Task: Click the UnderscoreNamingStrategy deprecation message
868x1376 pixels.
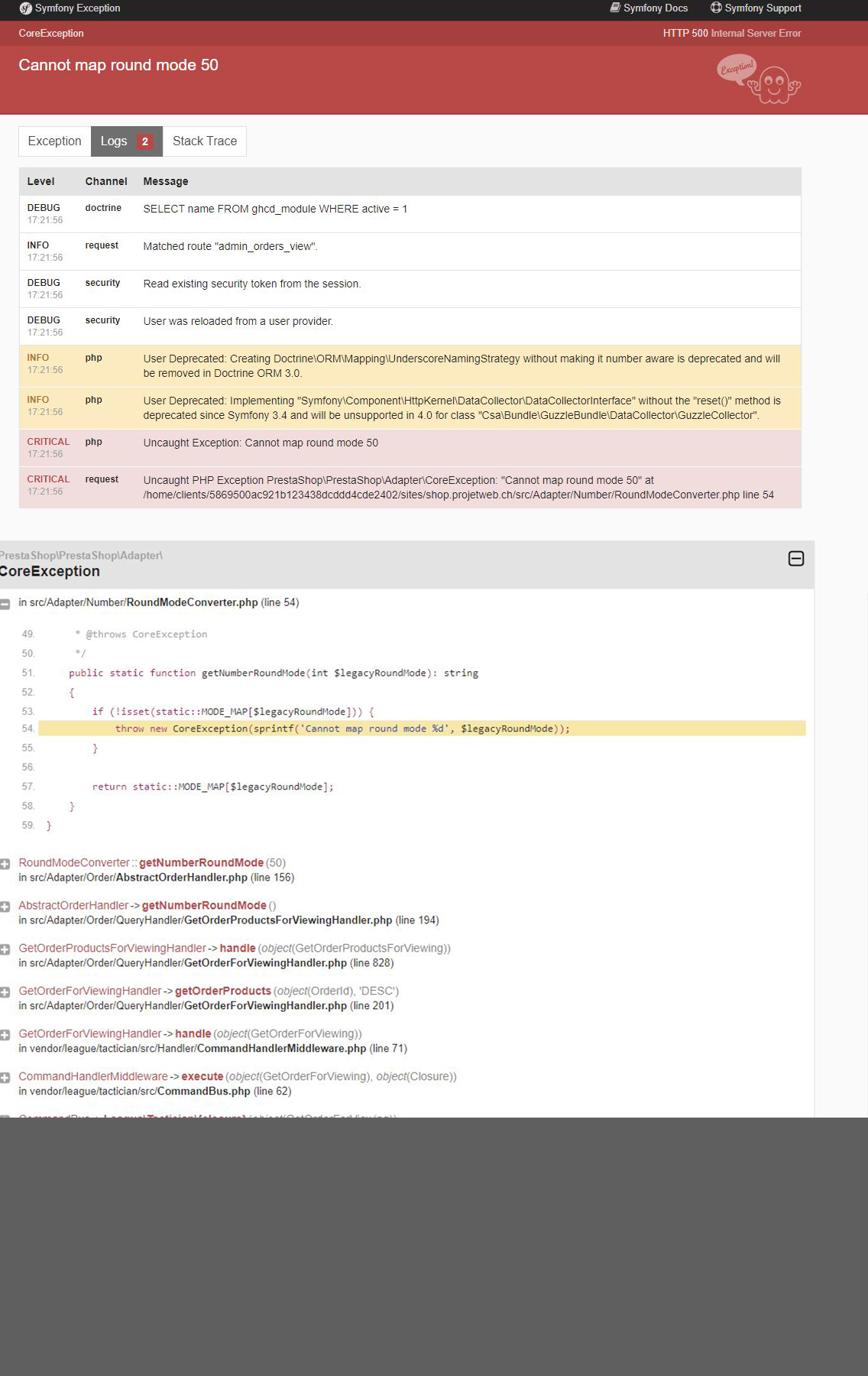Action: 462,365
